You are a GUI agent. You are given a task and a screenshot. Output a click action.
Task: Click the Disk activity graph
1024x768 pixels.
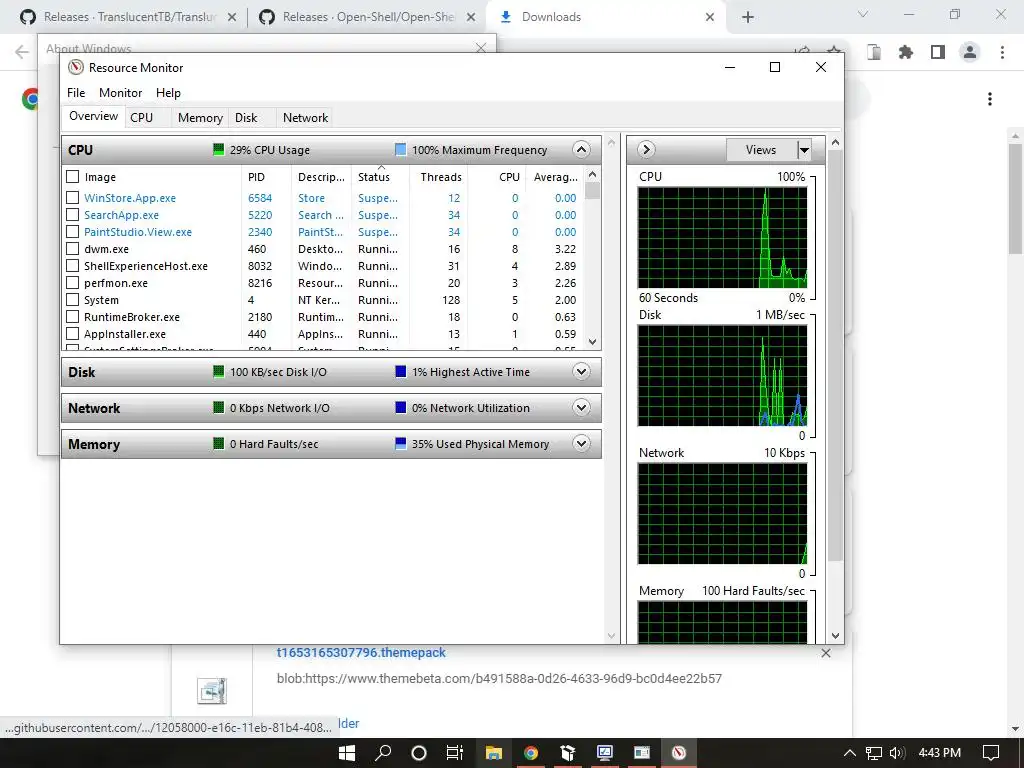pos(722,376)
